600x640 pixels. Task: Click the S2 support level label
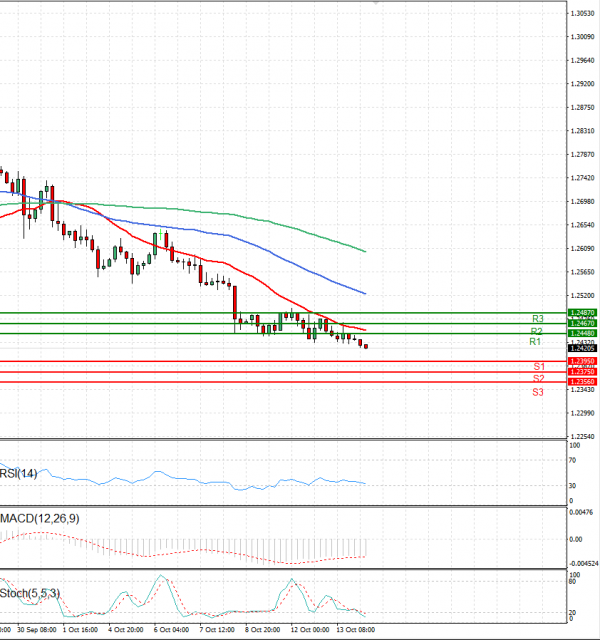click(538, 379)
